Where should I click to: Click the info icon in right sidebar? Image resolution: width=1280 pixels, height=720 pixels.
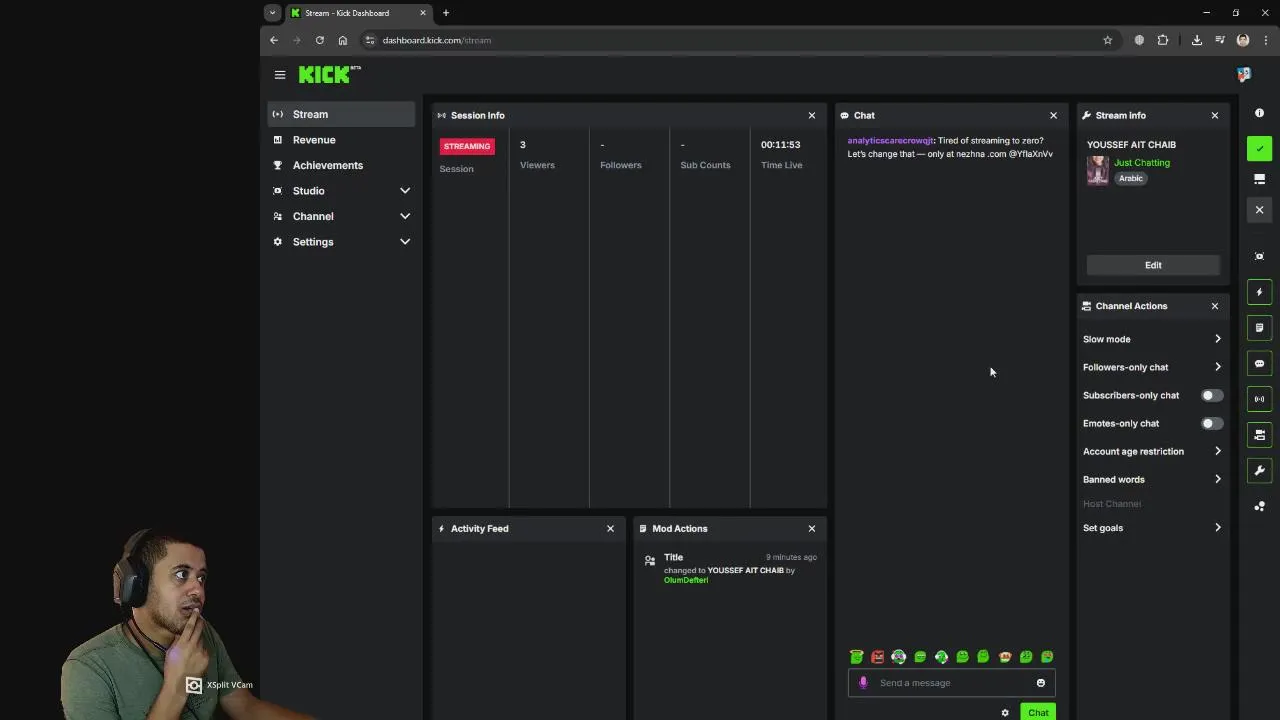(x=1259, y=113)
